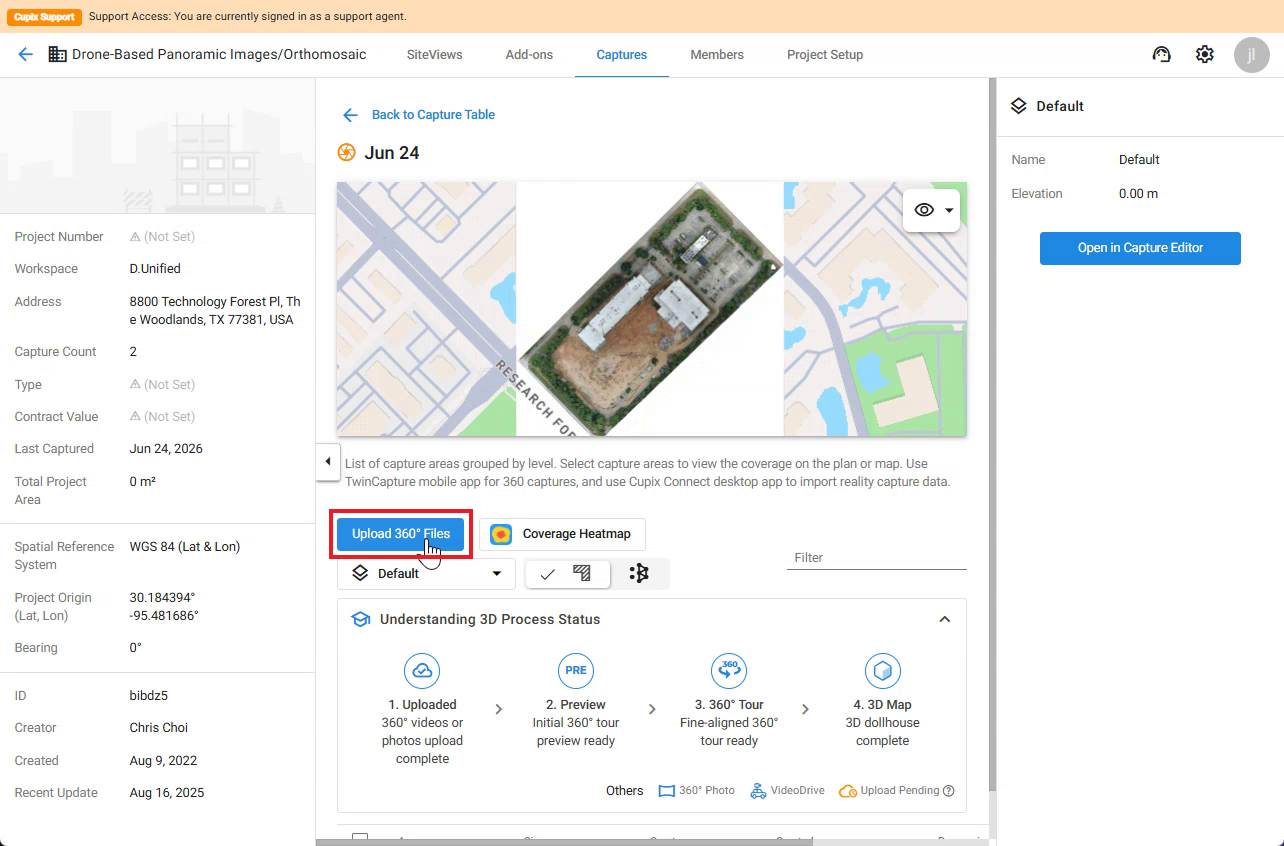Click the Uploaded cloud step icon

422,670
